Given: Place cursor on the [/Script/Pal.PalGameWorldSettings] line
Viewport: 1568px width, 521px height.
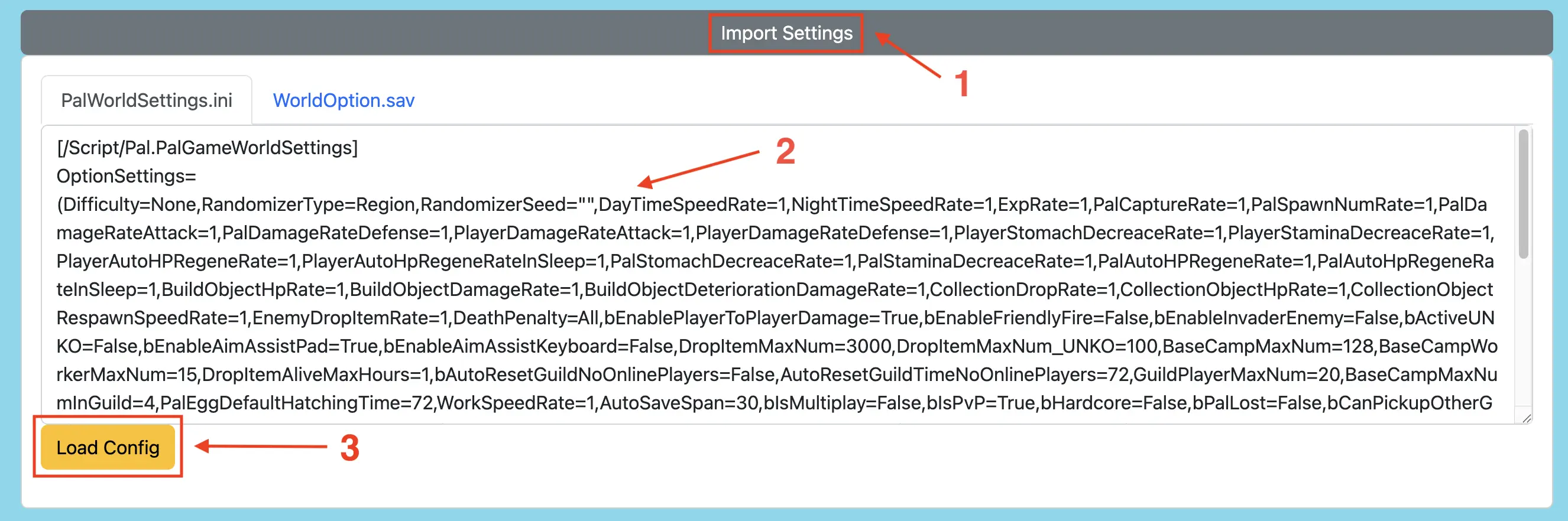Looking at the screenshot, I should point(207,148).
